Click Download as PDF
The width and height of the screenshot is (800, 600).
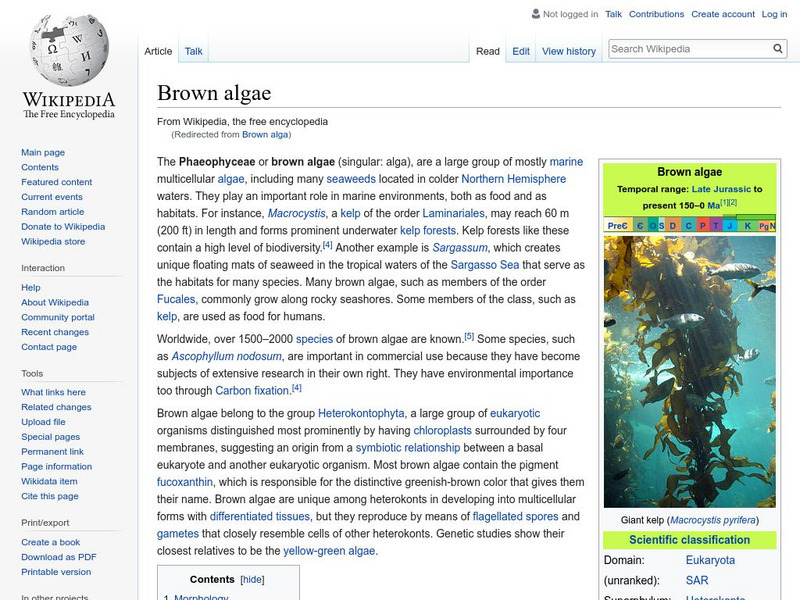(x=59, y=557)
